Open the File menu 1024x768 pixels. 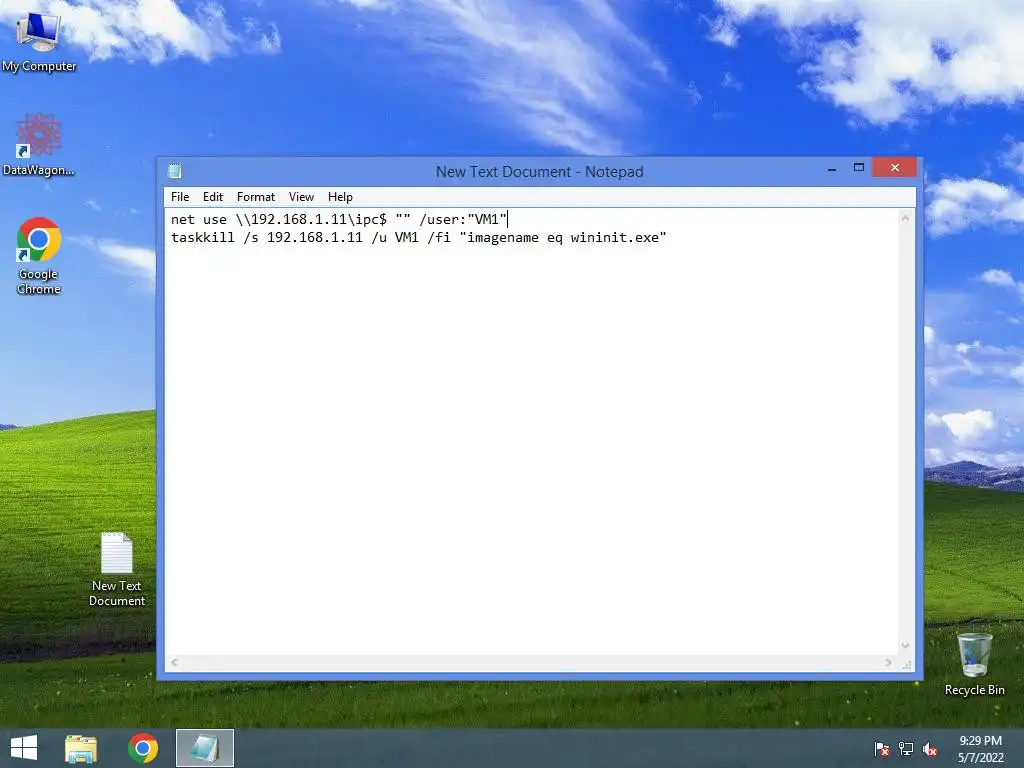click(x=180, y=197)
